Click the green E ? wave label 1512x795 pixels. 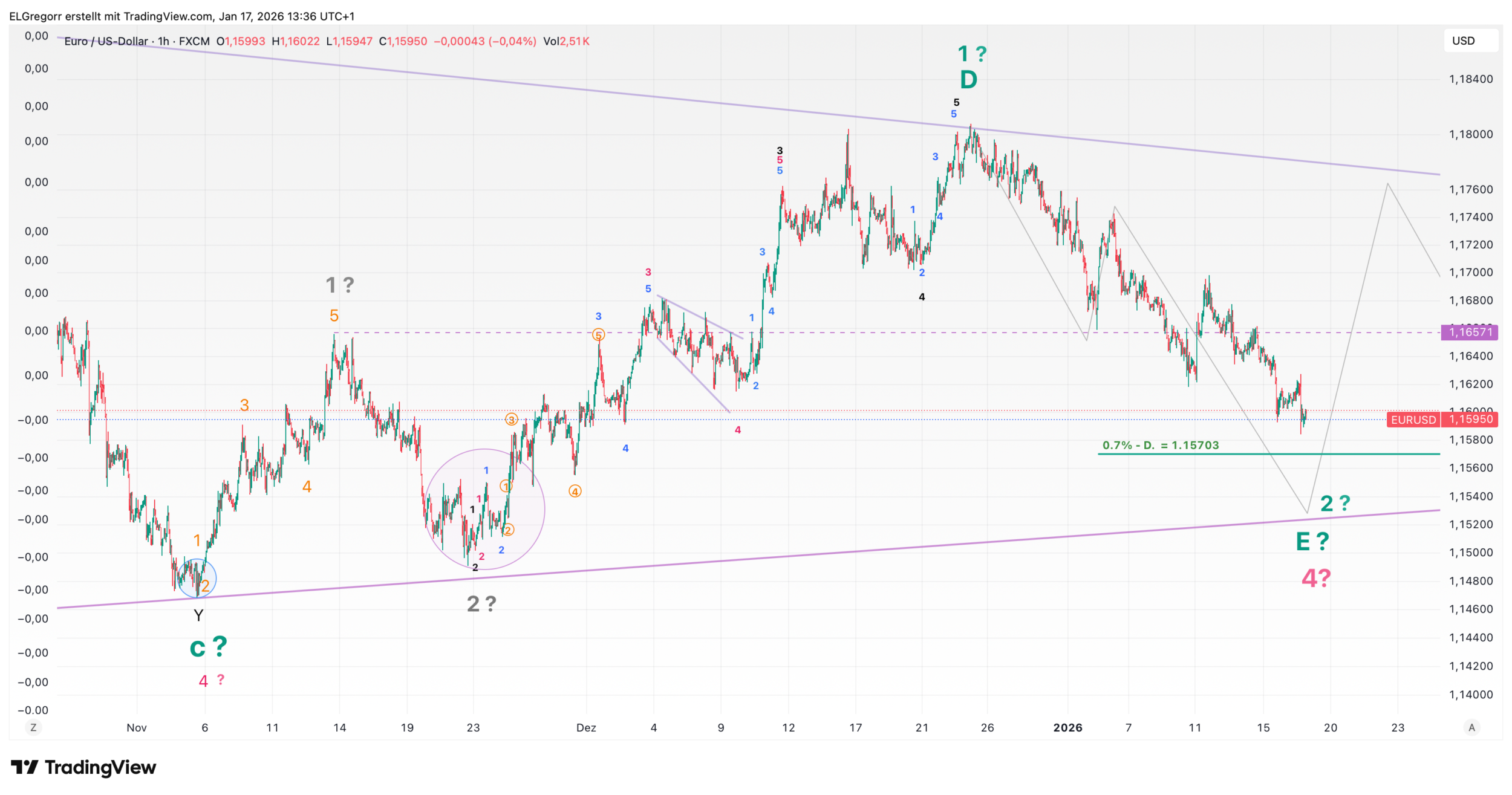coord(1312,541)
